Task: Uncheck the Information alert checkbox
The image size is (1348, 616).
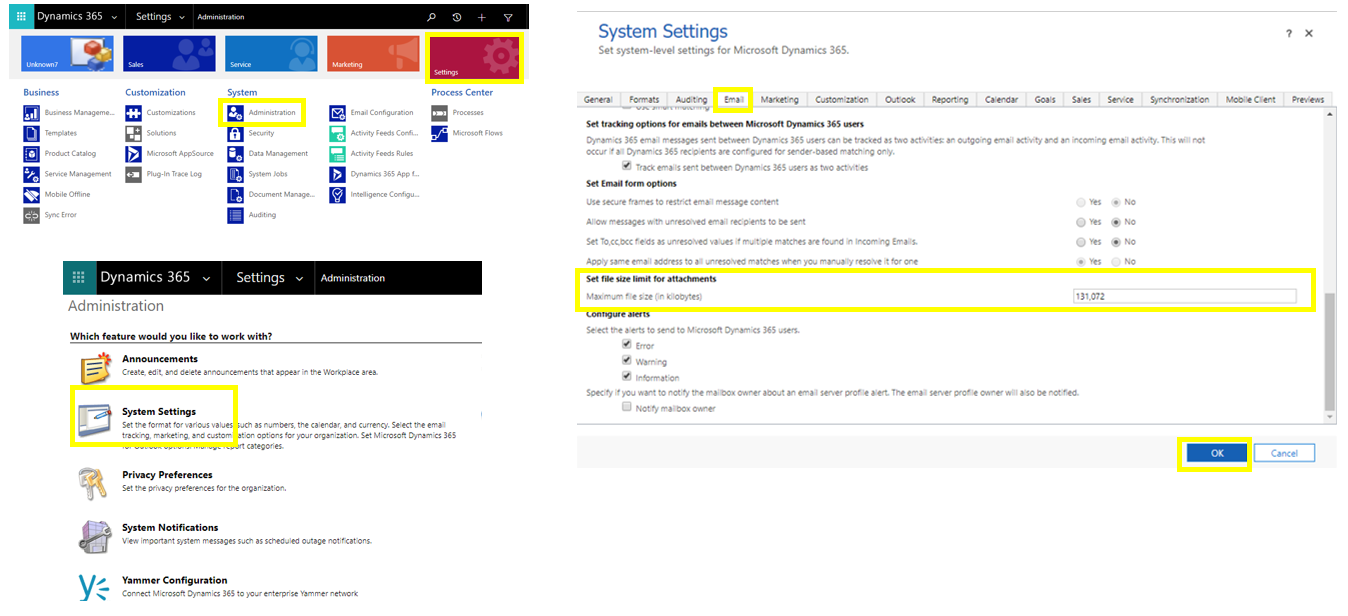Action: pyautogui.click(x=627, y=377)
